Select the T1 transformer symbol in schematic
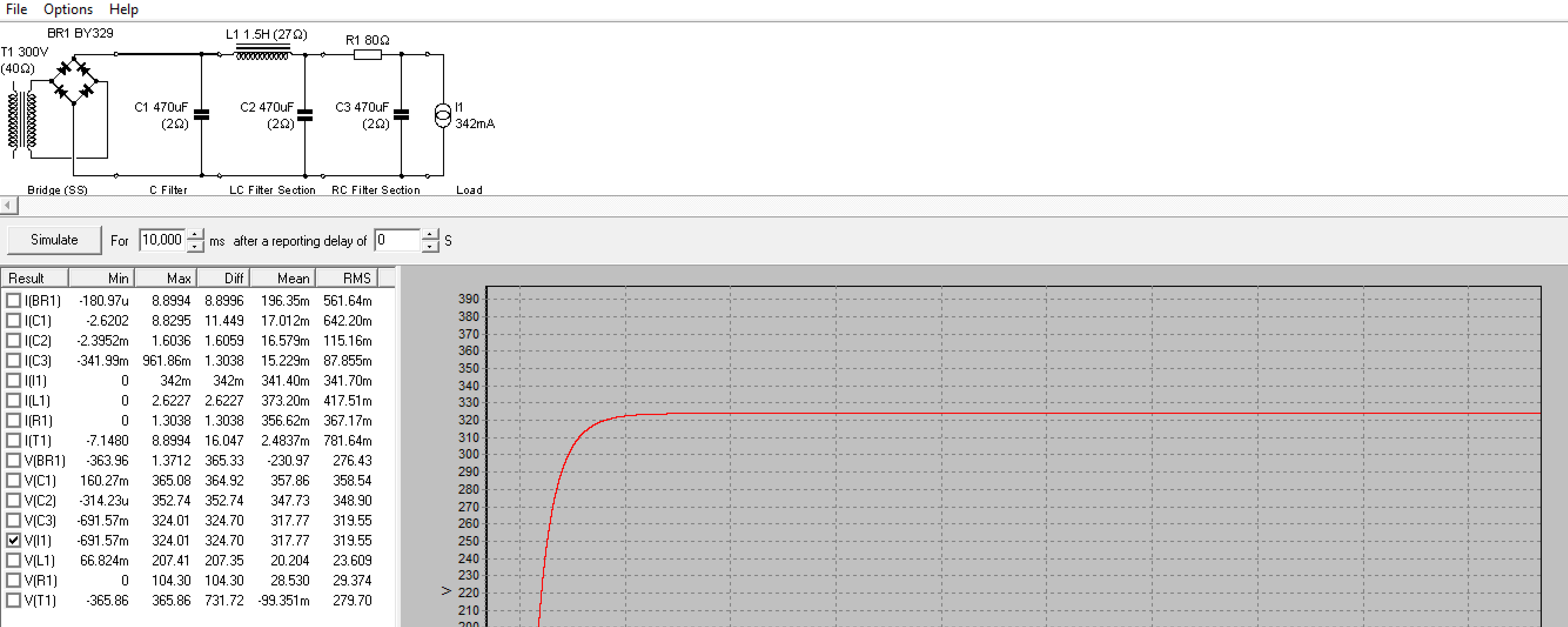This screenshot has width=1568, height=627. click(x=22, y=120)
